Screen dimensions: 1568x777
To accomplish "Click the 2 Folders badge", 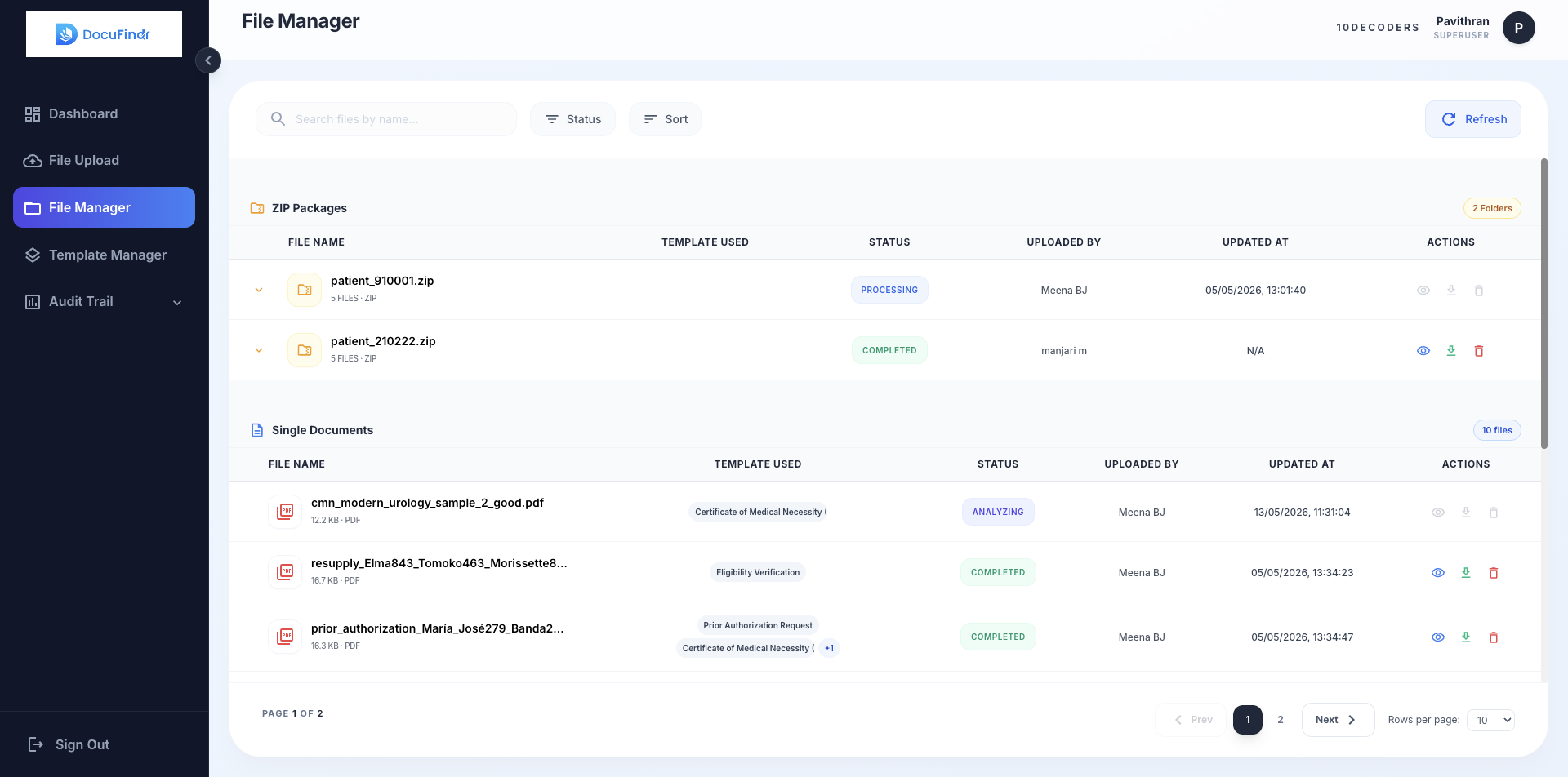I will coord(1492,208).
